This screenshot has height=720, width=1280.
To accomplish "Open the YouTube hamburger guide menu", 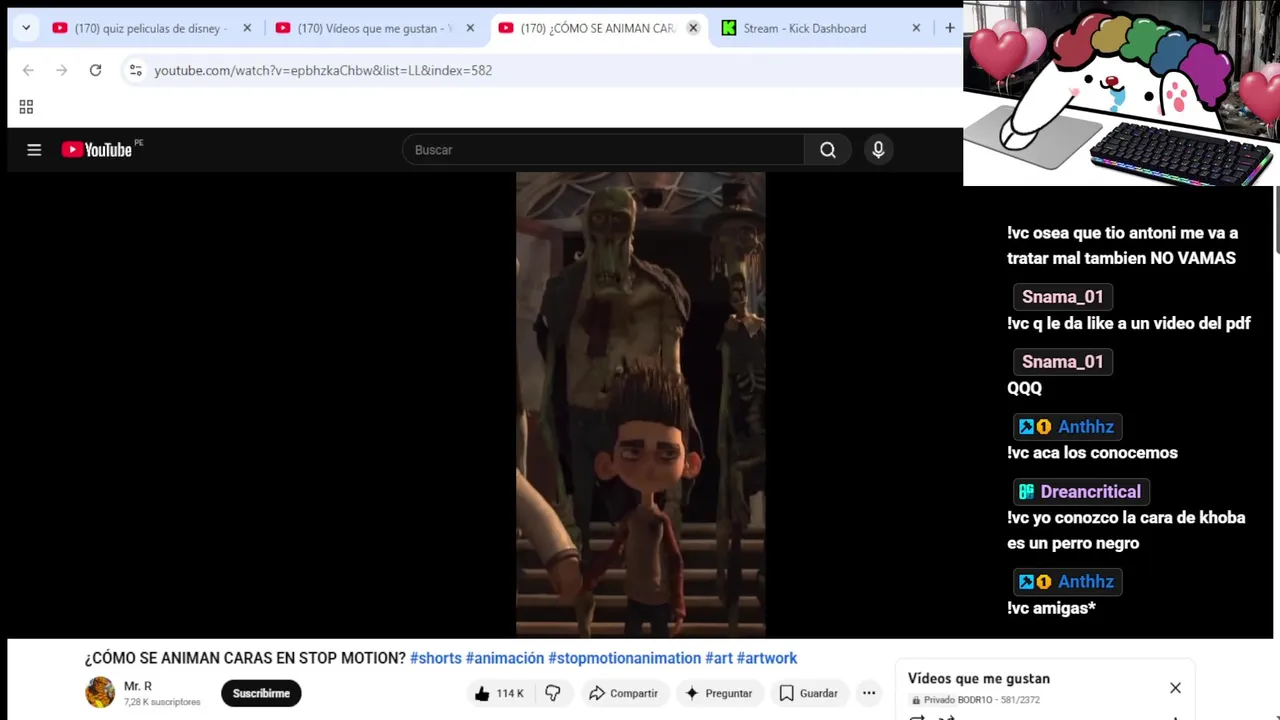I will [x=34, y=150].
